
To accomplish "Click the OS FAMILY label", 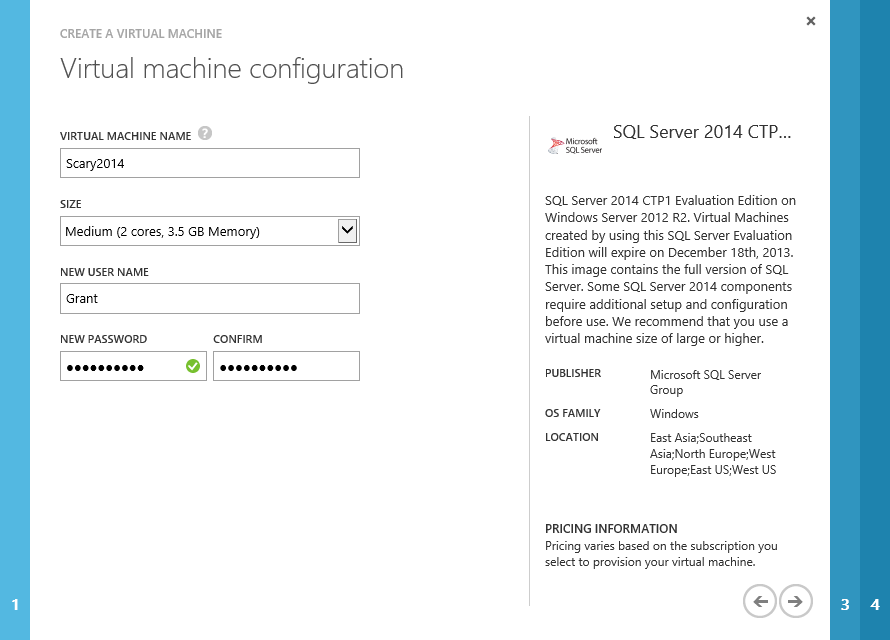I will point(573,414).
